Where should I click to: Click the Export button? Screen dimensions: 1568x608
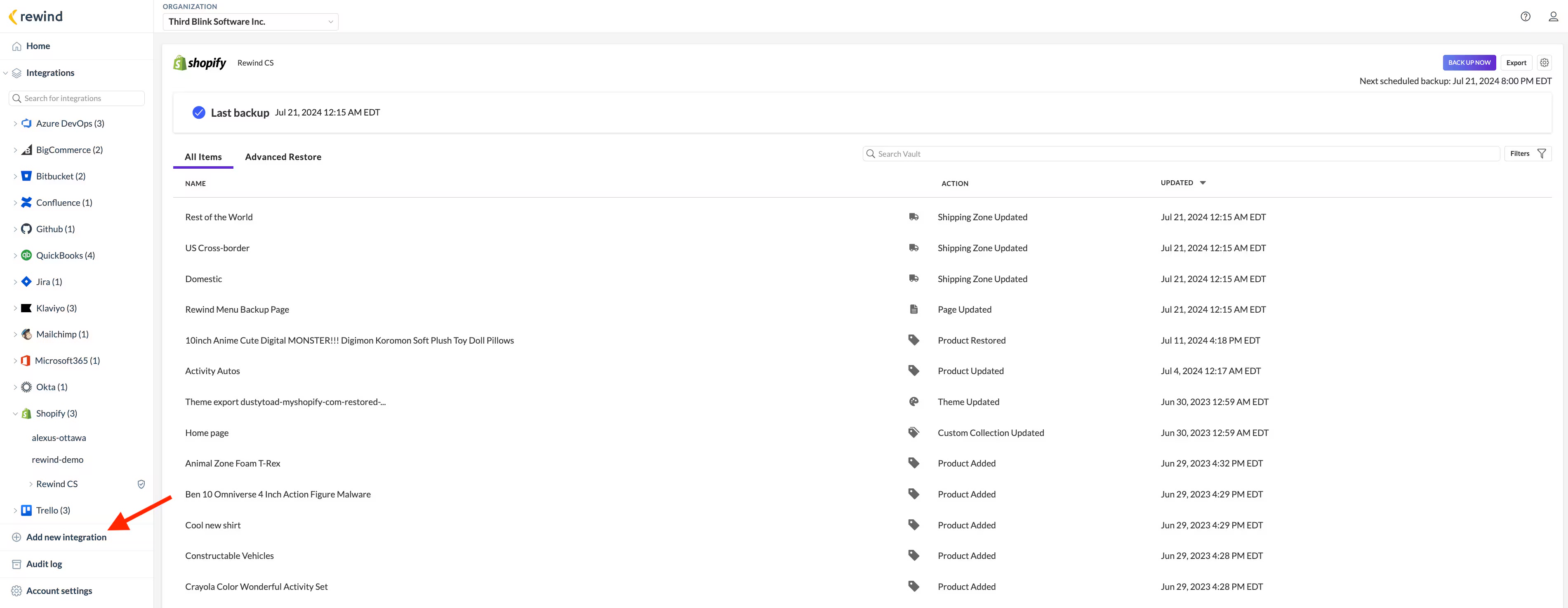point(1516,63)
